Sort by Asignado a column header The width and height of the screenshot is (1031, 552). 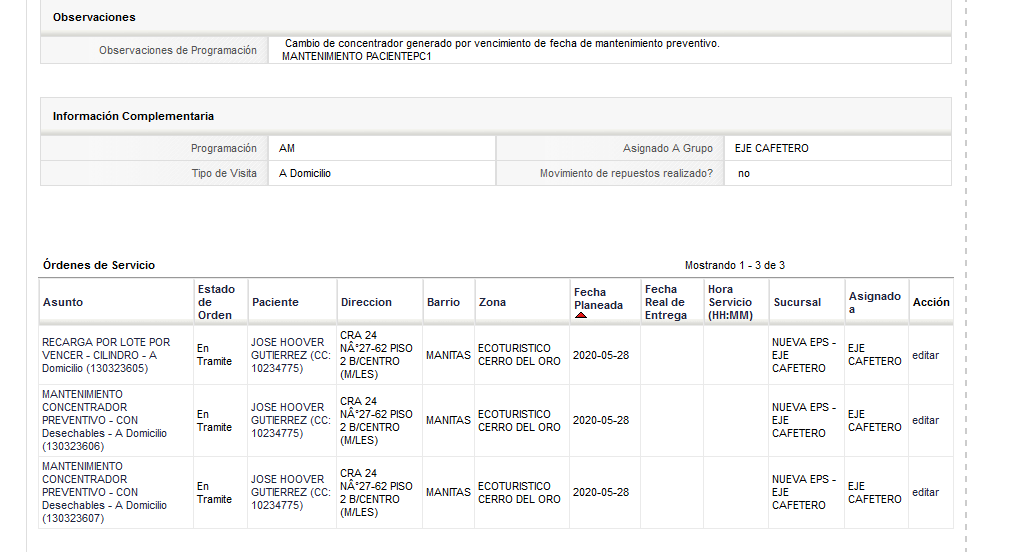click(x=875, y=302)
